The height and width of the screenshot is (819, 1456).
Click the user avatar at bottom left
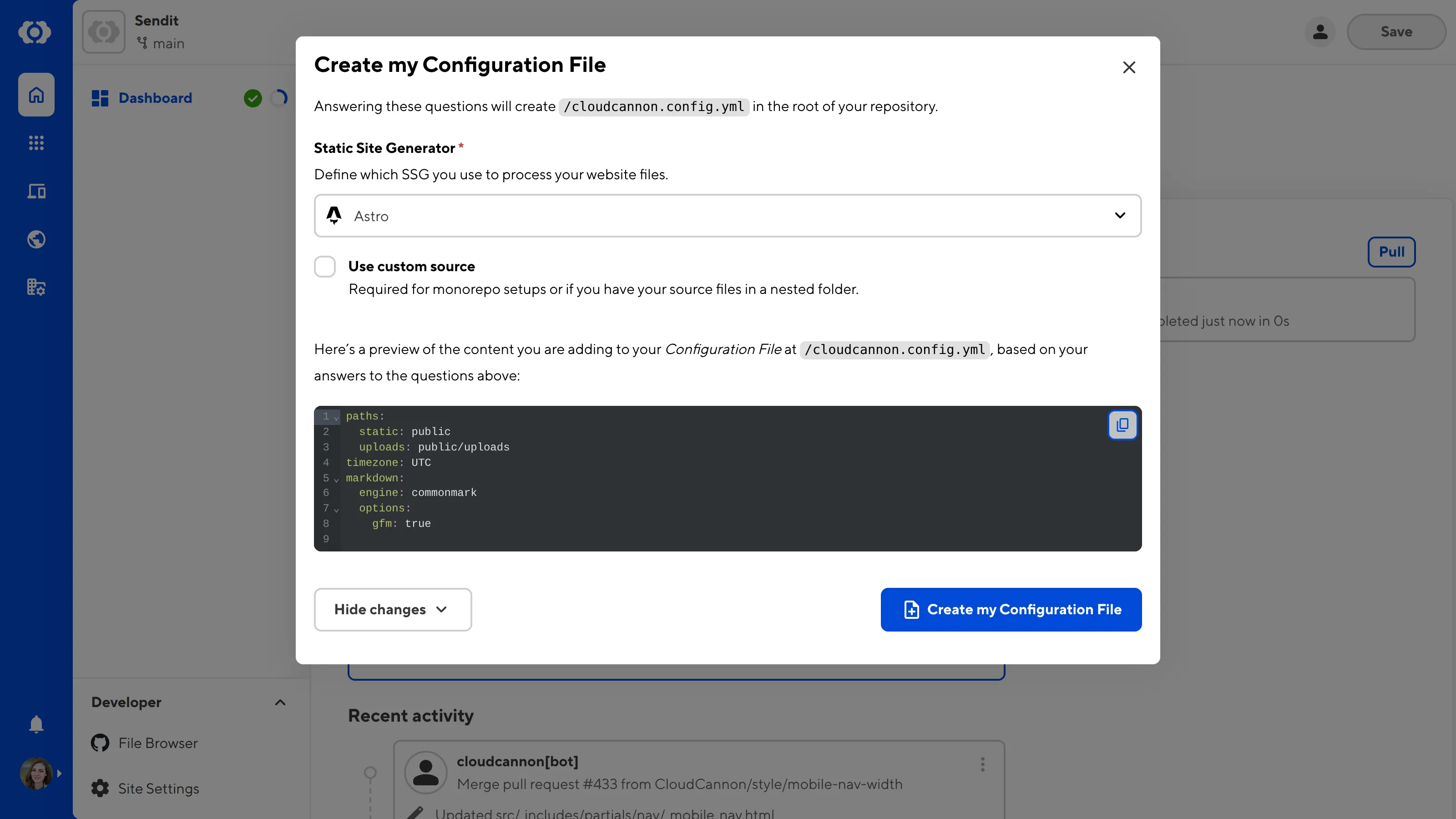pyautogui.click(x=35, y=773)
